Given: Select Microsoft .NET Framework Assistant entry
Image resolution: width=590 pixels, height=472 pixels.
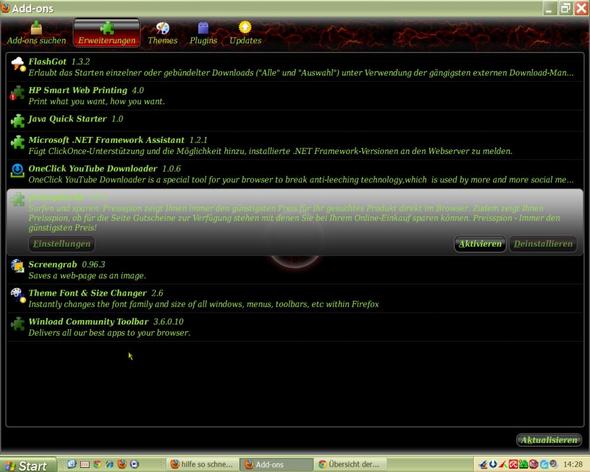Looking at the screenshot, I should (295, 145).
